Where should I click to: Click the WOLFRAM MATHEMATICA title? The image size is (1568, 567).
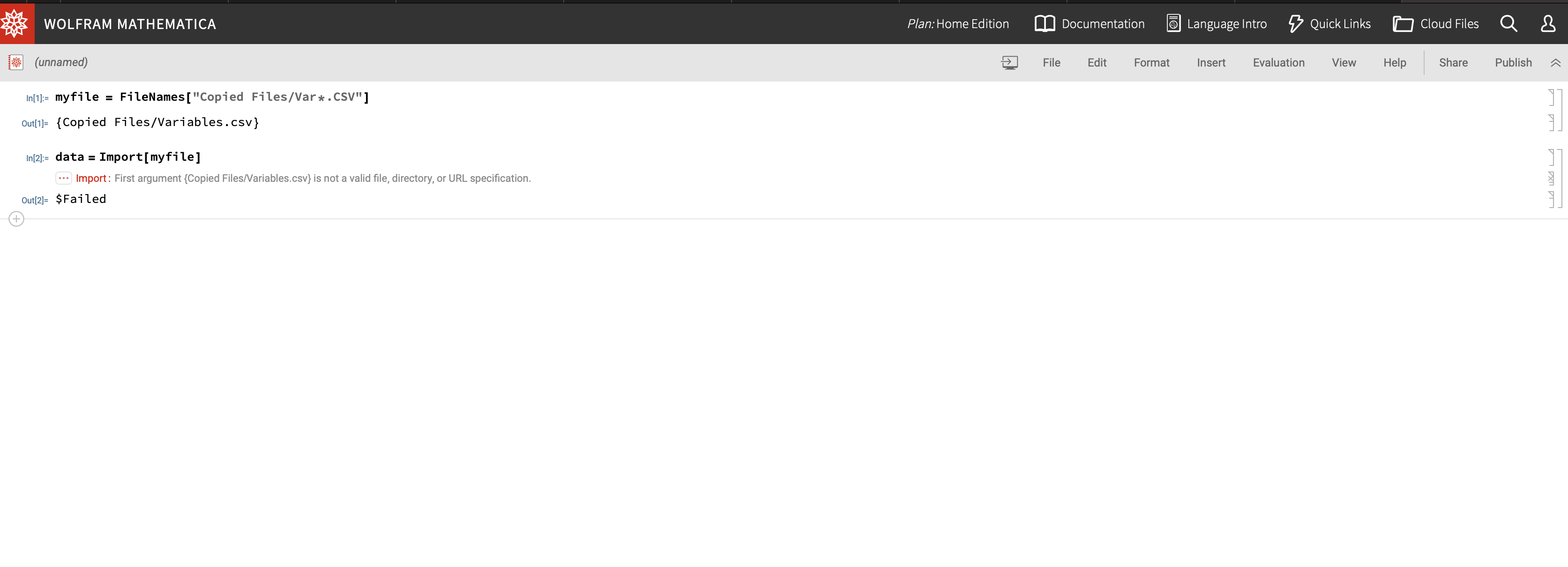tap(130, 24)
